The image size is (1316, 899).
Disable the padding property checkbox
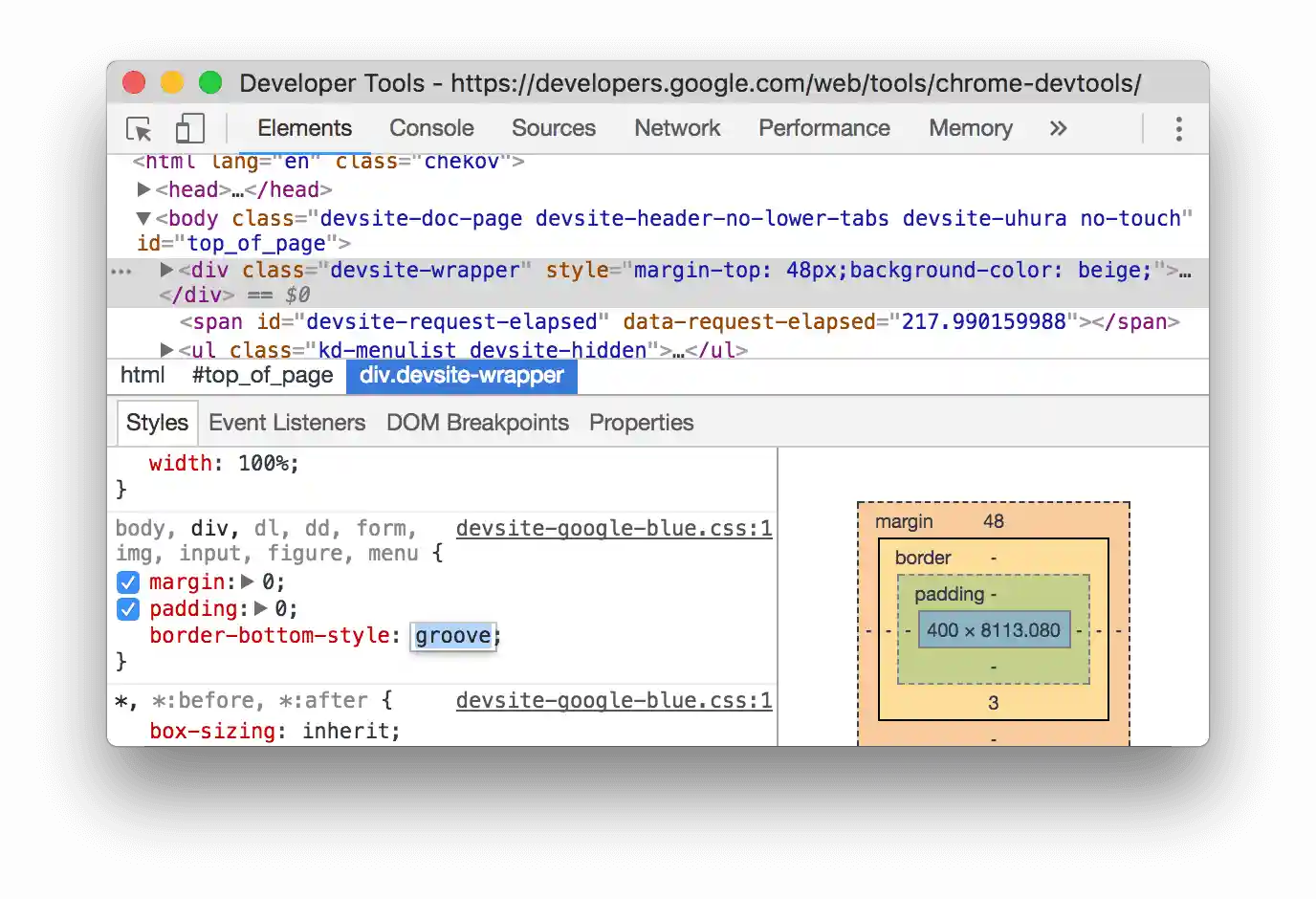pyautogui.click(x=128, y=609)
